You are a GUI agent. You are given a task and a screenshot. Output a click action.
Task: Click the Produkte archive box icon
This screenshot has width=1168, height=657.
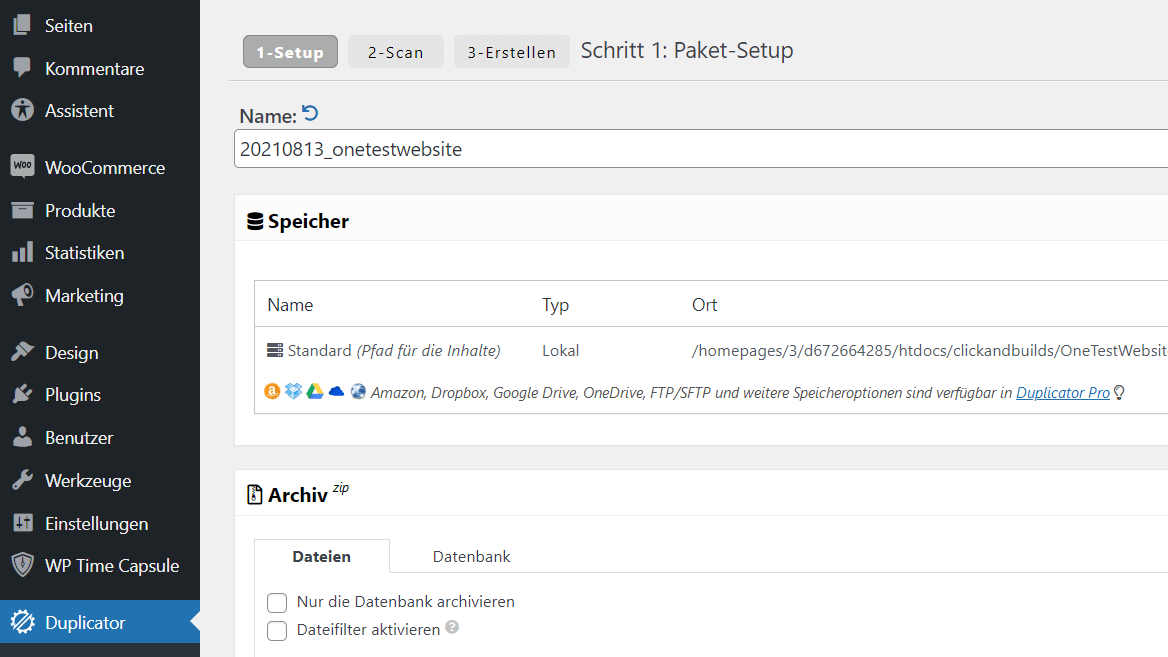tap(22, 210)
